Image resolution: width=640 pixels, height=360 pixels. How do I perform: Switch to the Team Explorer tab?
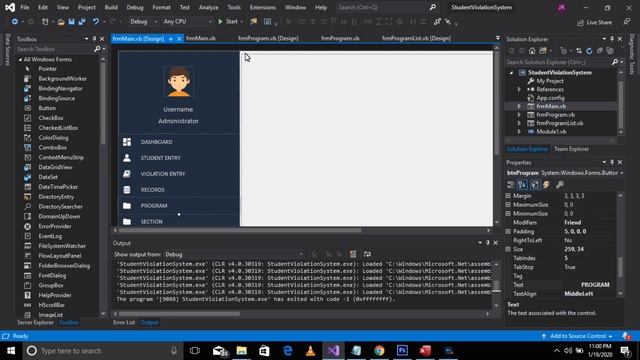click(571, 149)
